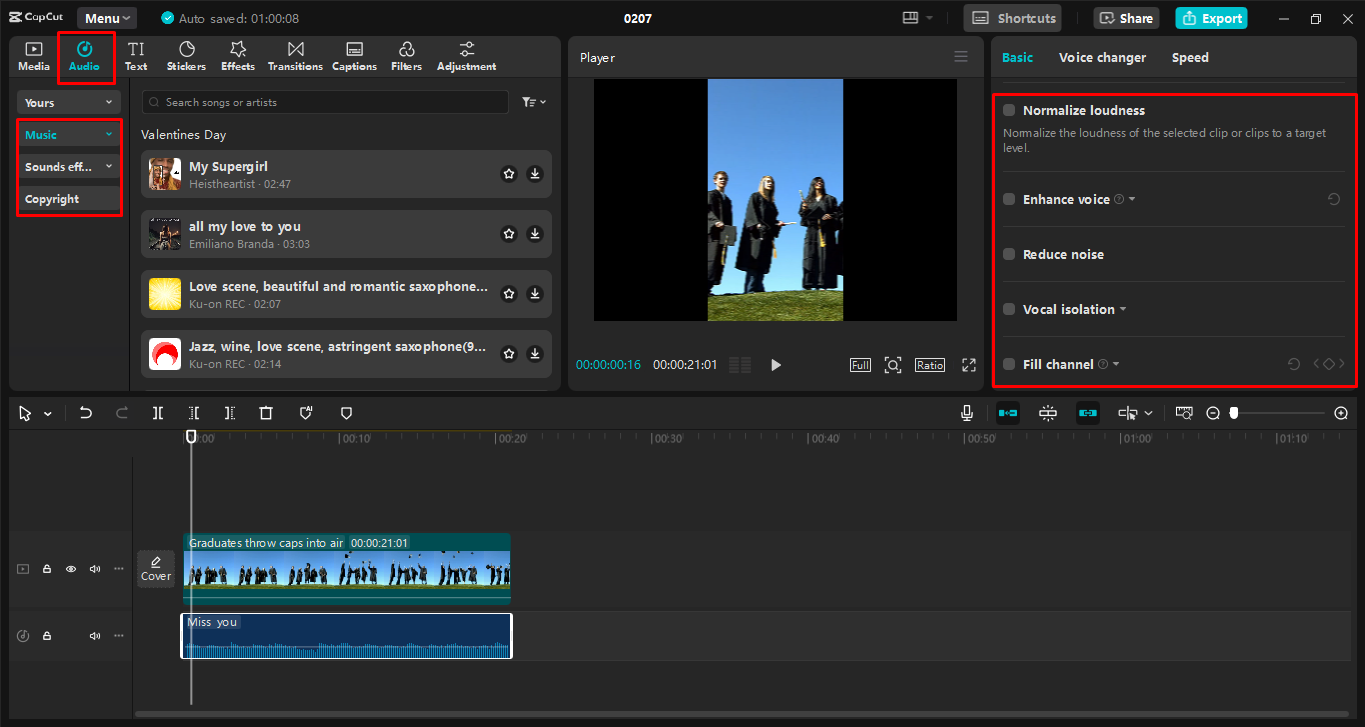Open the Filters panel
Image resolution: width=1365 pixels, height=727 pixels.
tap(406, 55)
